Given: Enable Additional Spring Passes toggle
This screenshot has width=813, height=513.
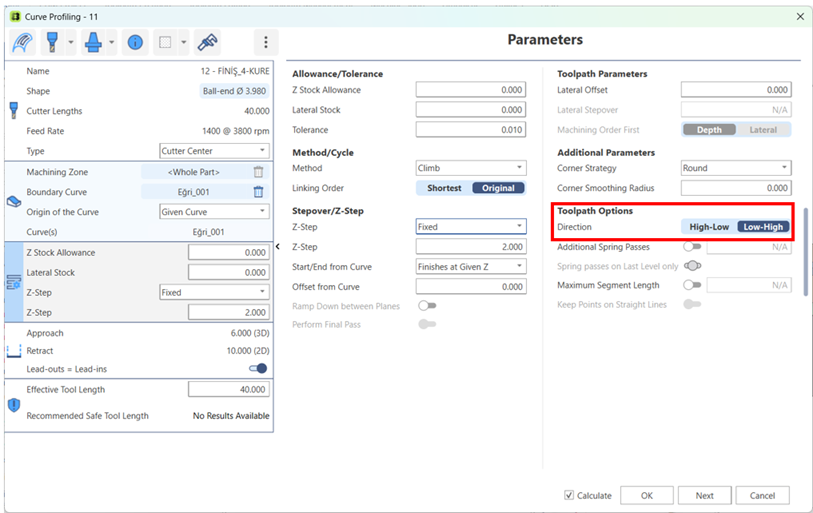Looking at the screenshot, I should [692, 246].
